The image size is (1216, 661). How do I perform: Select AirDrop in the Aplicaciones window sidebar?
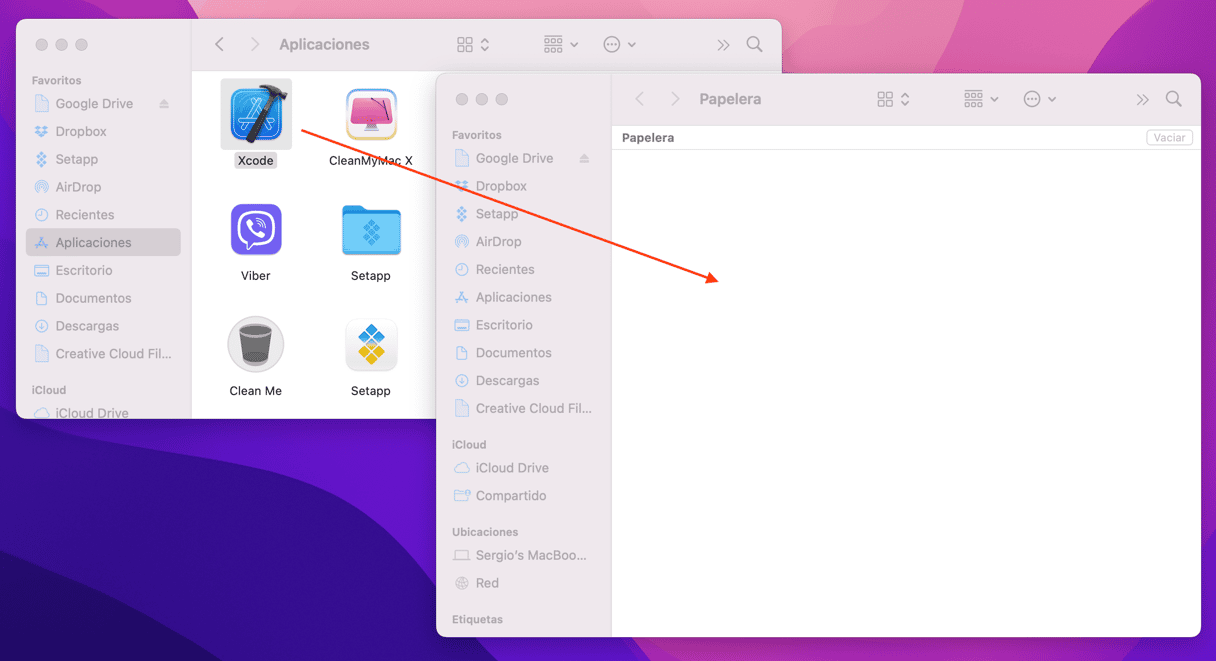tap(78, 187)
